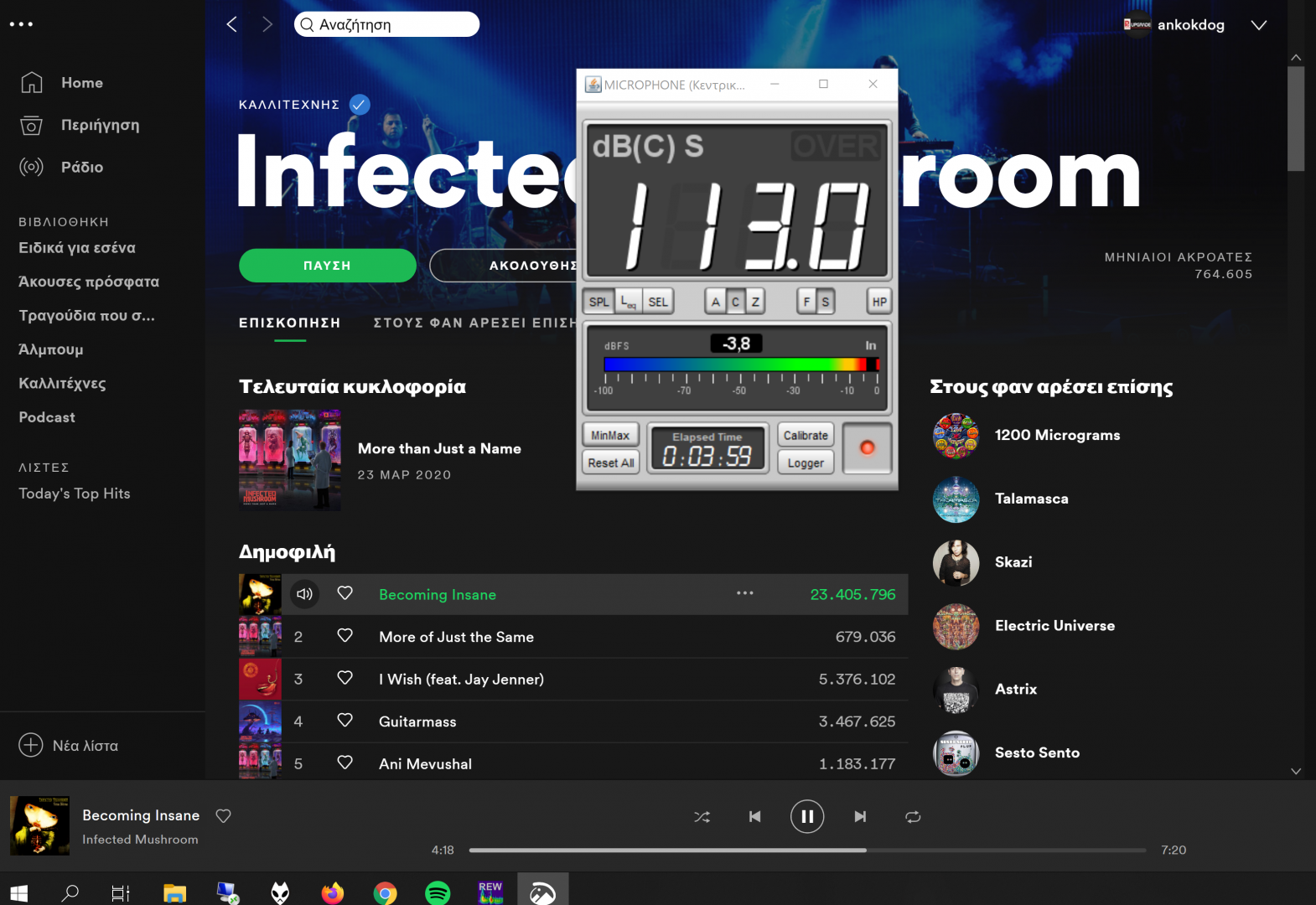Select Leq mode in sound meter
This screenshot has width=1316, height=905.
(x=629, y=302)
